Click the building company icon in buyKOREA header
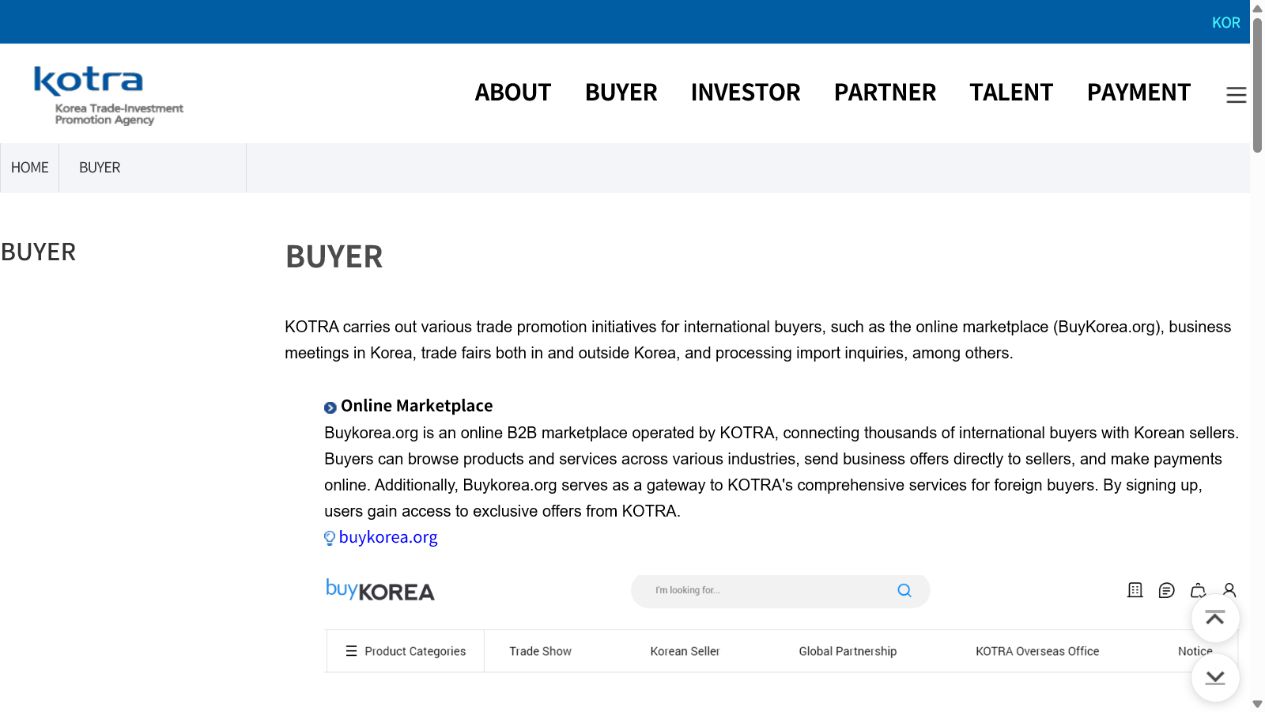The image size is (1265, 712). pos(1135,590)
